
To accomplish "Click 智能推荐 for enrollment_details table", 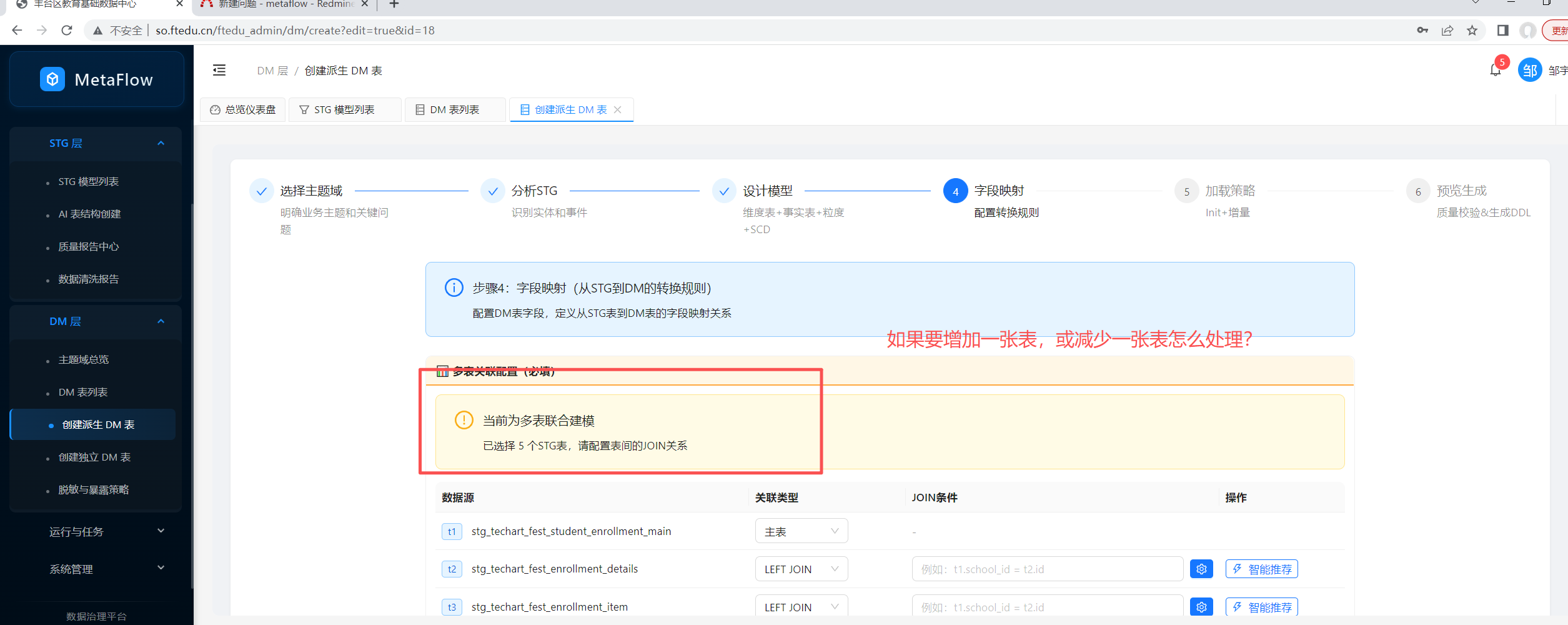I will [x=1261, y=569].
